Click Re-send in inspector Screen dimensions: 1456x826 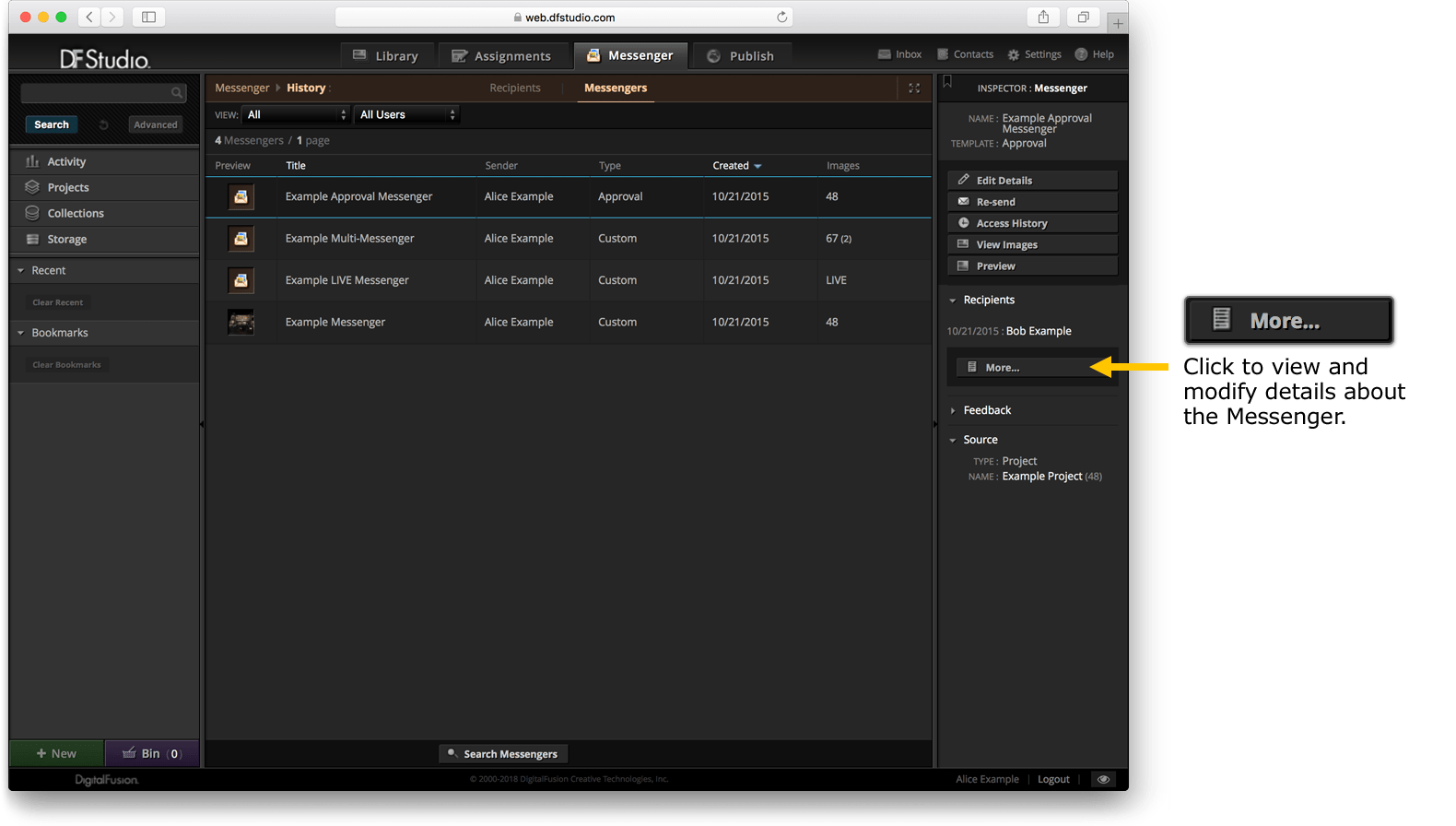(1032, 201)
